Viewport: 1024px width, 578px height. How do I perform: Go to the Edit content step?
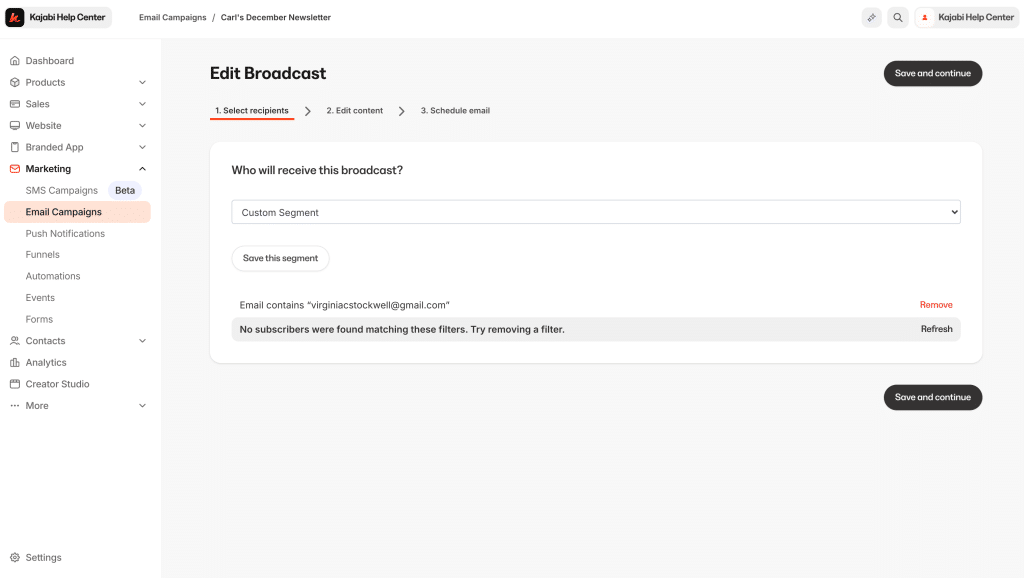click(354, 111)
